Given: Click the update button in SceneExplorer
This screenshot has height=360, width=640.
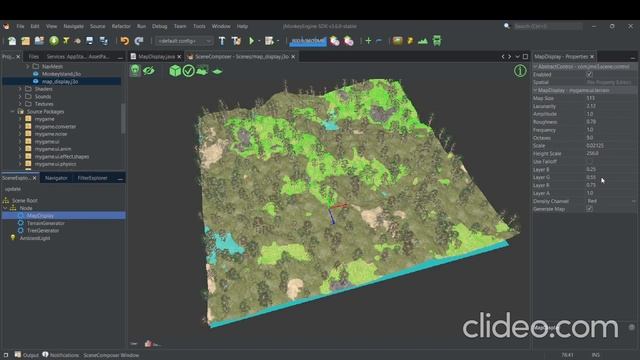Looking at the screenshot, I should [x=13, y=189].
